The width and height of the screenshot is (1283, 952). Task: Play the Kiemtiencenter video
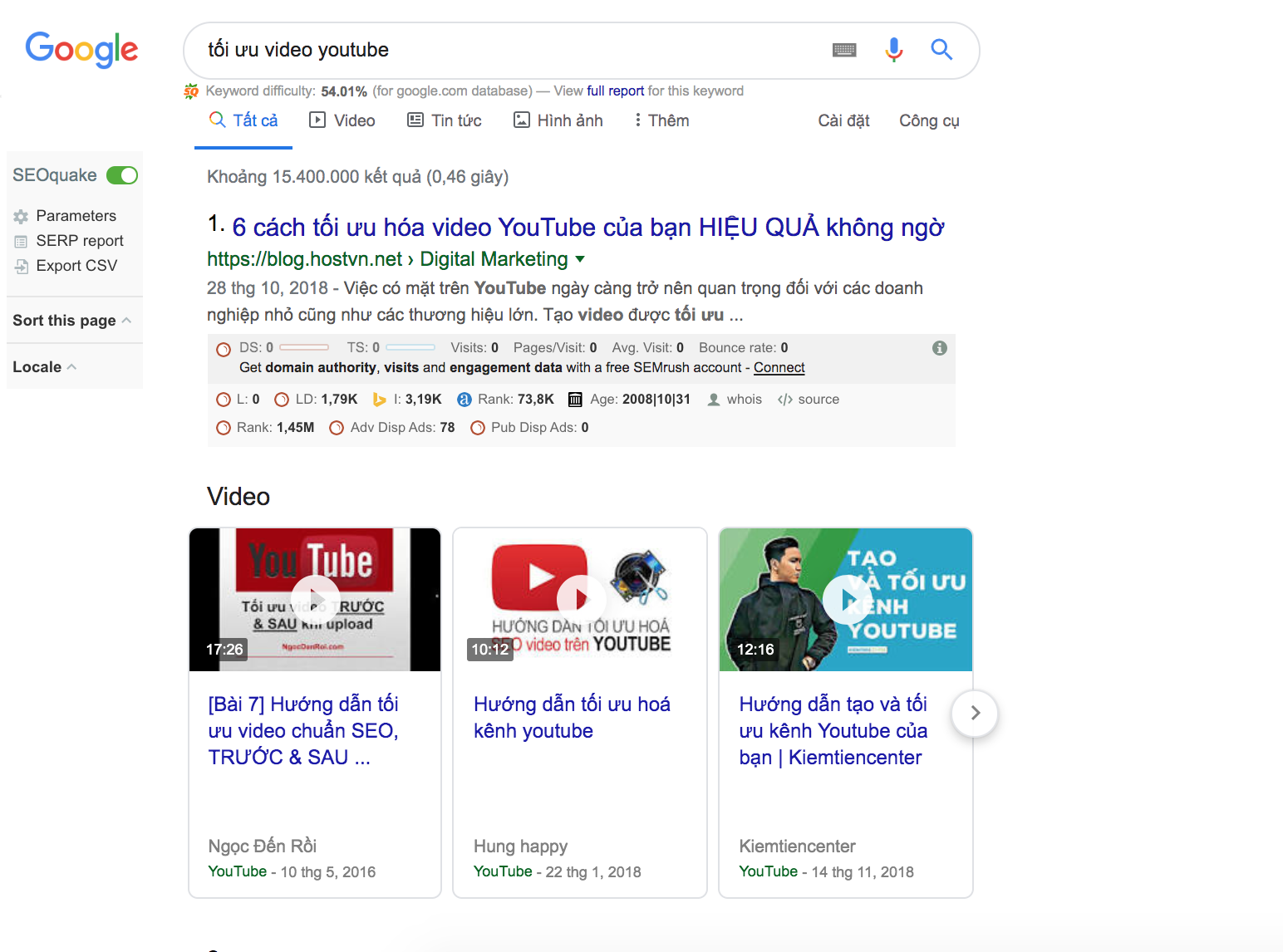click(848, 600)
